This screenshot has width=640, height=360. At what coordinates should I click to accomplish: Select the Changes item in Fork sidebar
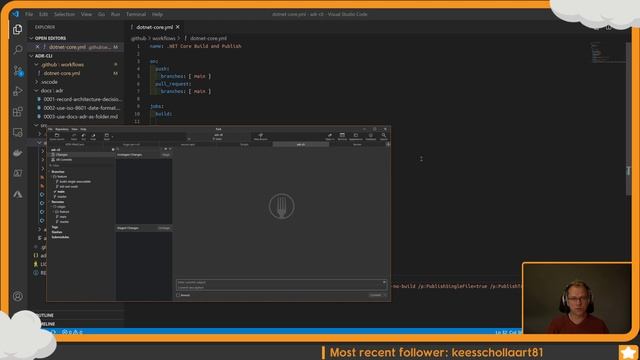81,155
